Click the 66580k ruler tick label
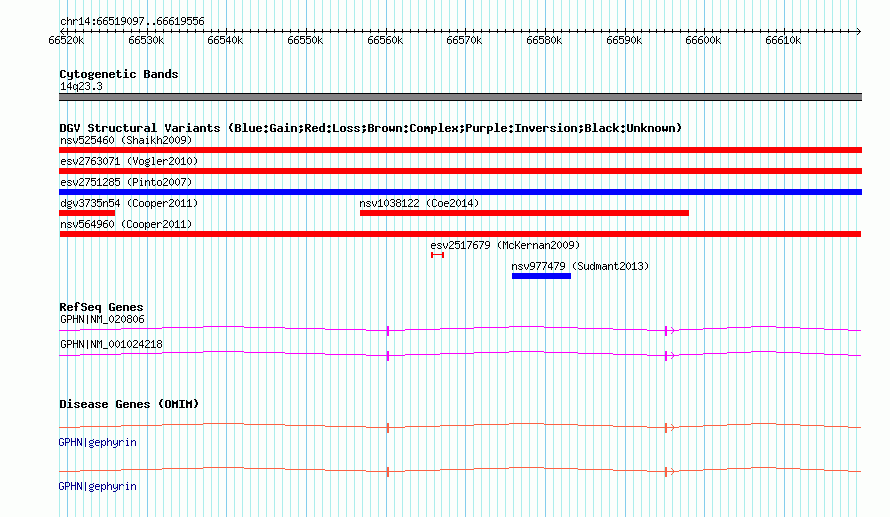 (544, 40)
